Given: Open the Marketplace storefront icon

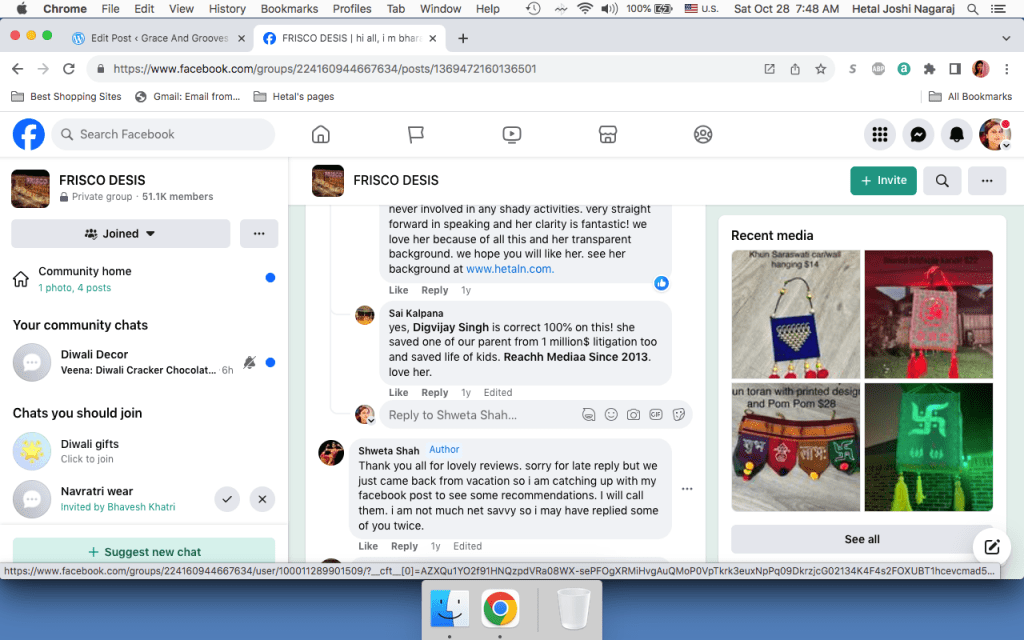Looking at the screenshot, I should pos(607,134).
